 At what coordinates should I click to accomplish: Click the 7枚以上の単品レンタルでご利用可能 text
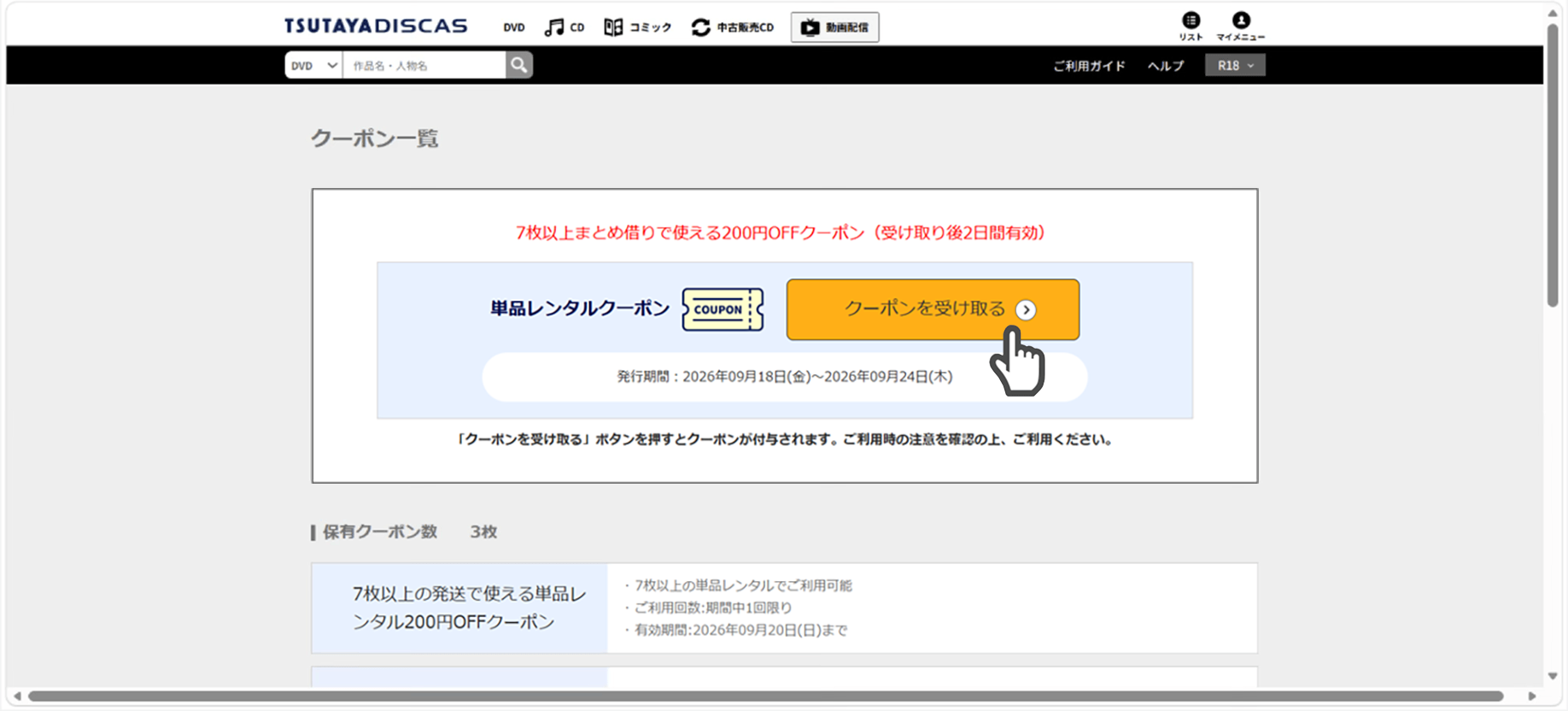coord(743,585)
